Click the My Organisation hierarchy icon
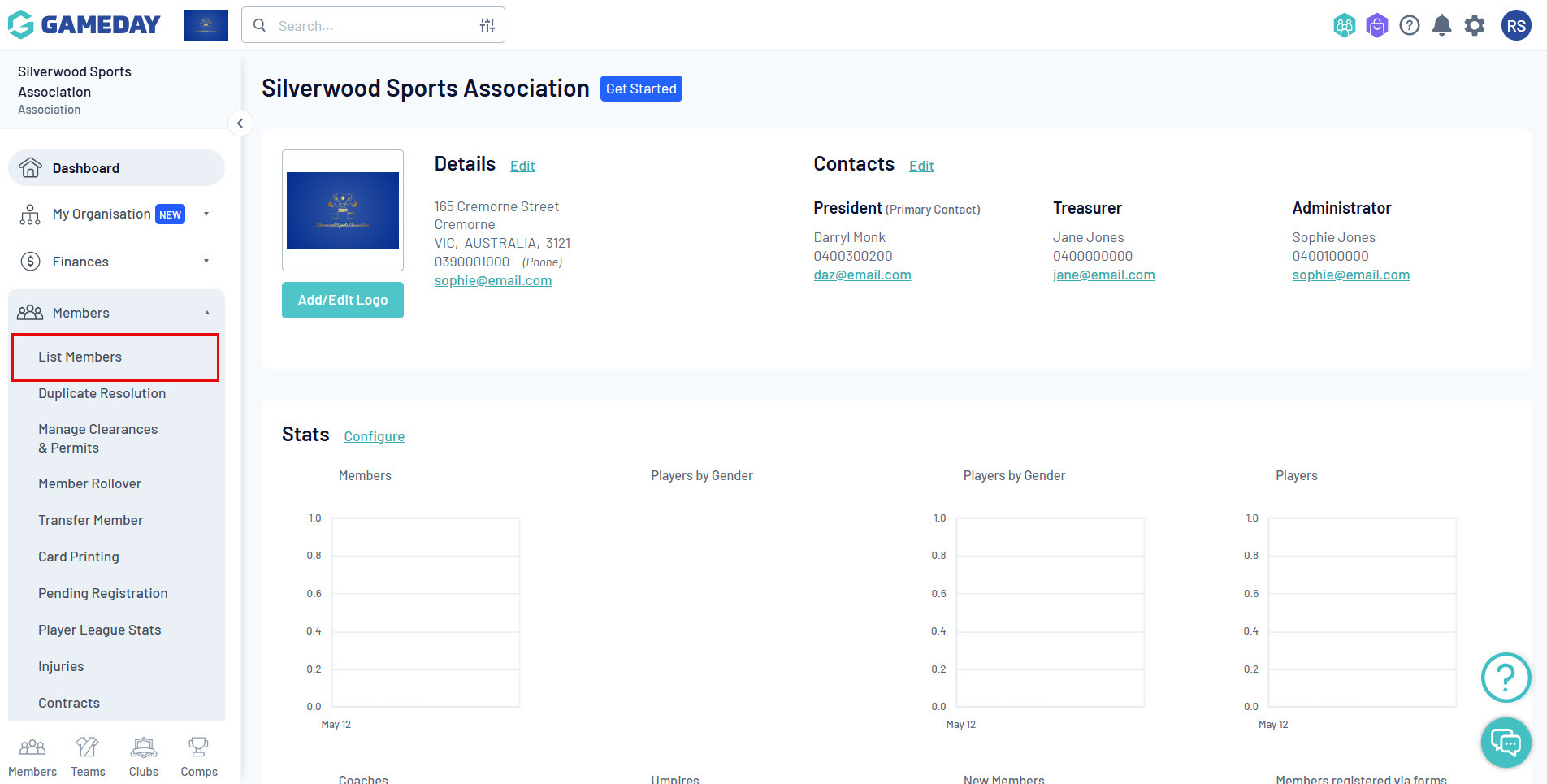 (x=30, y=214)
